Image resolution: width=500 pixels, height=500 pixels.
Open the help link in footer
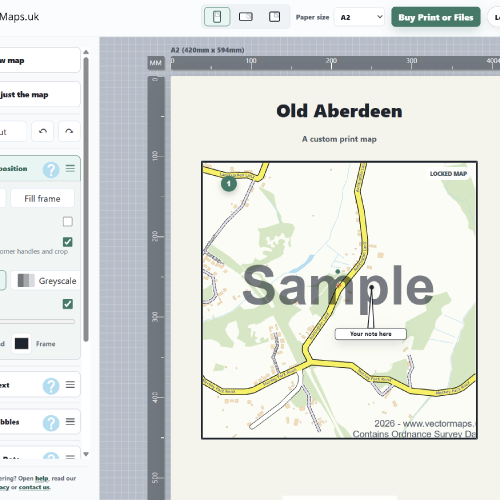tap(42, 478)
